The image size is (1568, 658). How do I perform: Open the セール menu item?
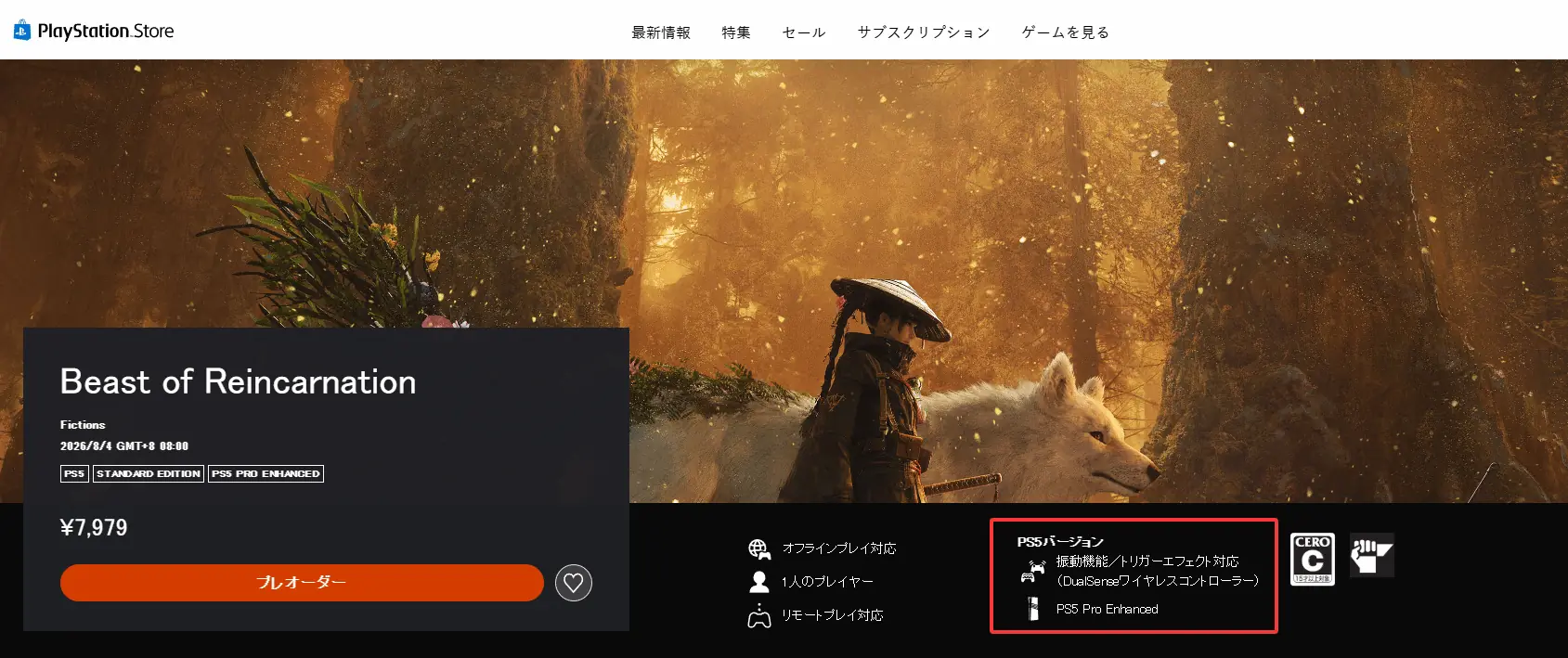coord(804,32)
